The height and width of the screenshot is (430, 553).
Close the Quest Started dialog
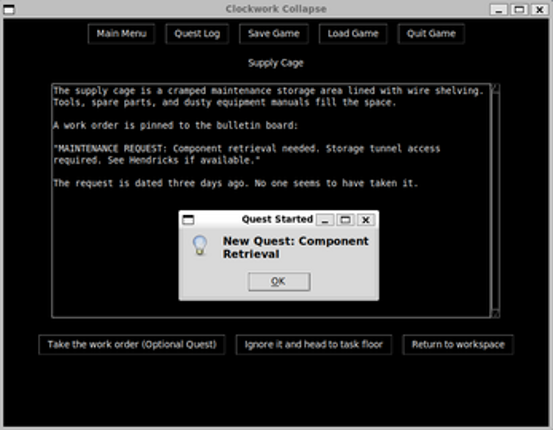coord(366,220)
